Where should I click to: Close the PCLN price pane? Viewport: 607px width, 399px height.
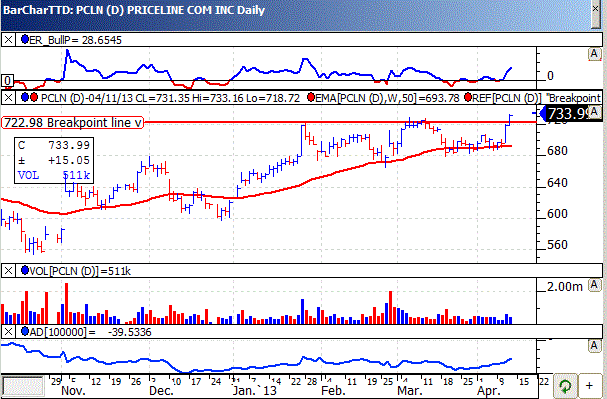pyautogui.click(x=8, y=98)
